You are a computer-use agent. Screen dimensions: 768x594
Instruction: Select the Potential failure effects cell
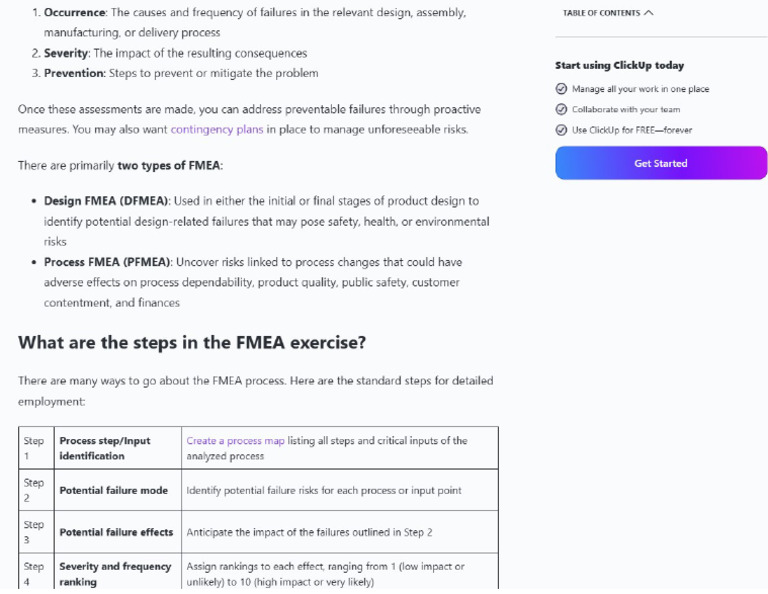[118, 532]
